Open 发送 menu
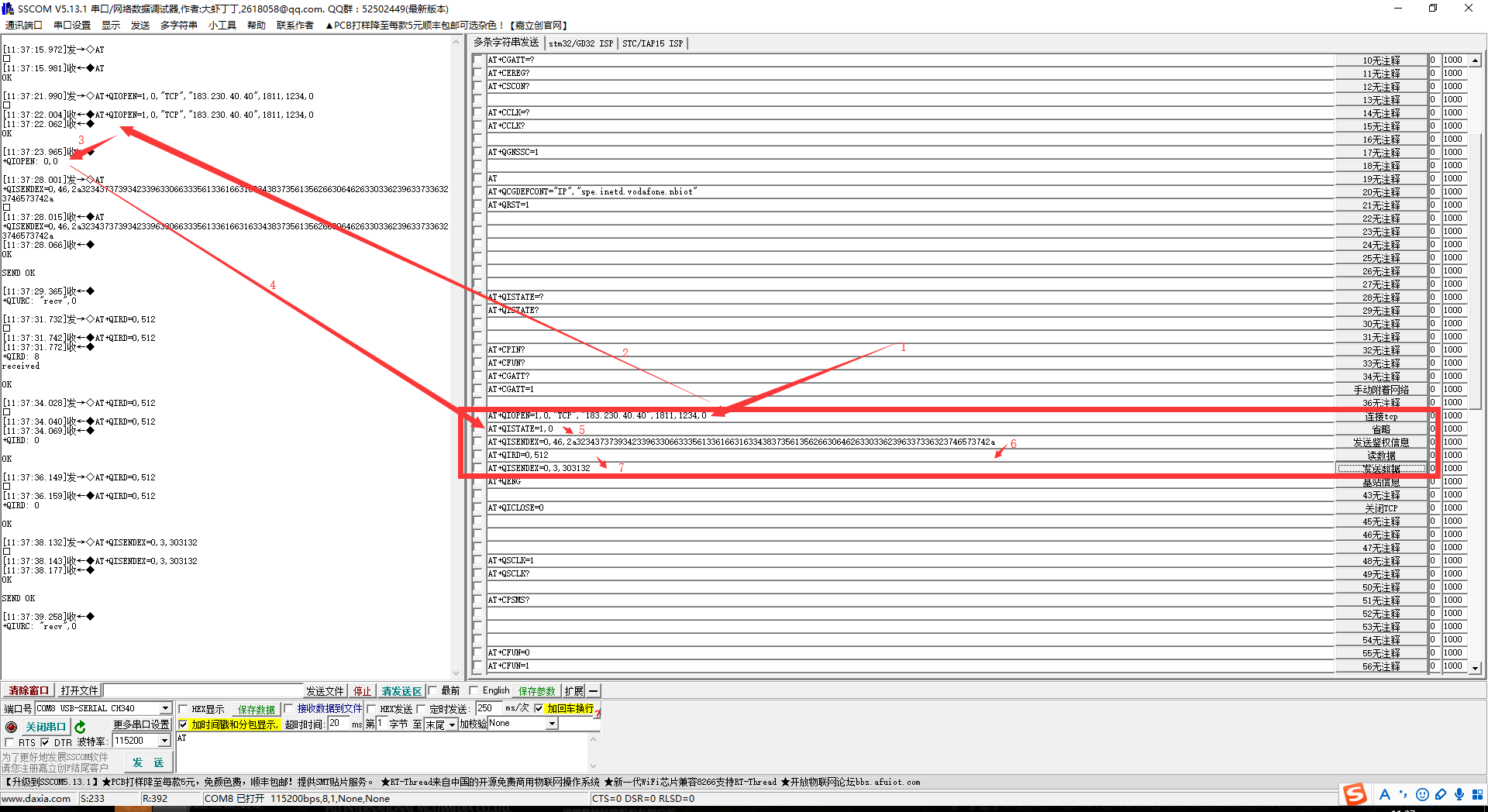Viewport: 1488px width, 812px height. 140,25
